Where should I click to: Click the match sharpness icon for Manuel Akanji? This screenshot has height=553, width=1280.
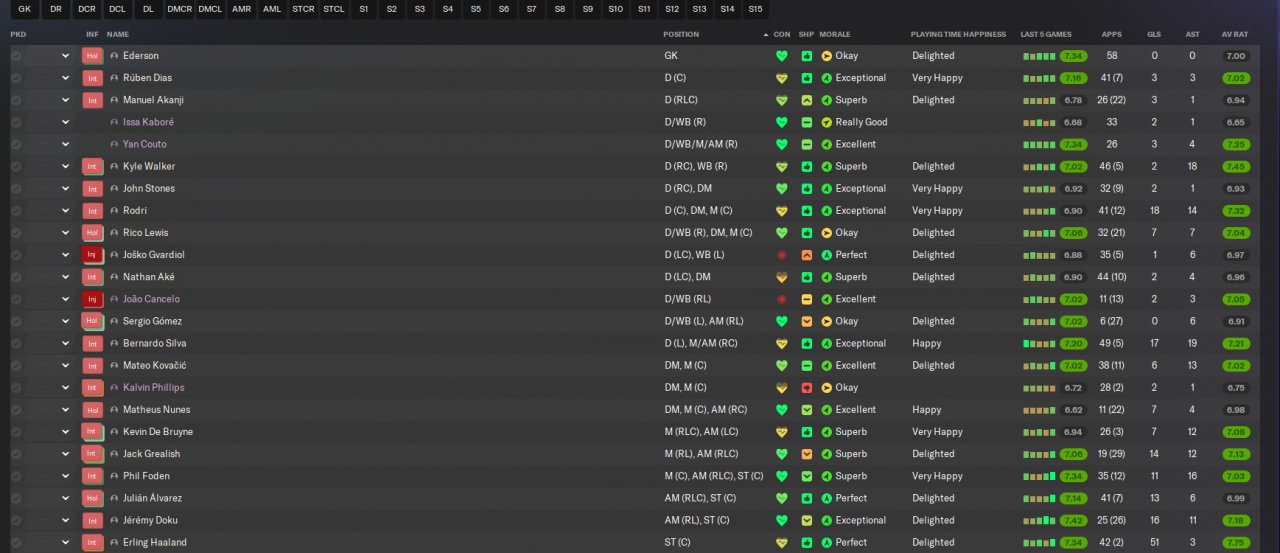(x=806, y=100)
